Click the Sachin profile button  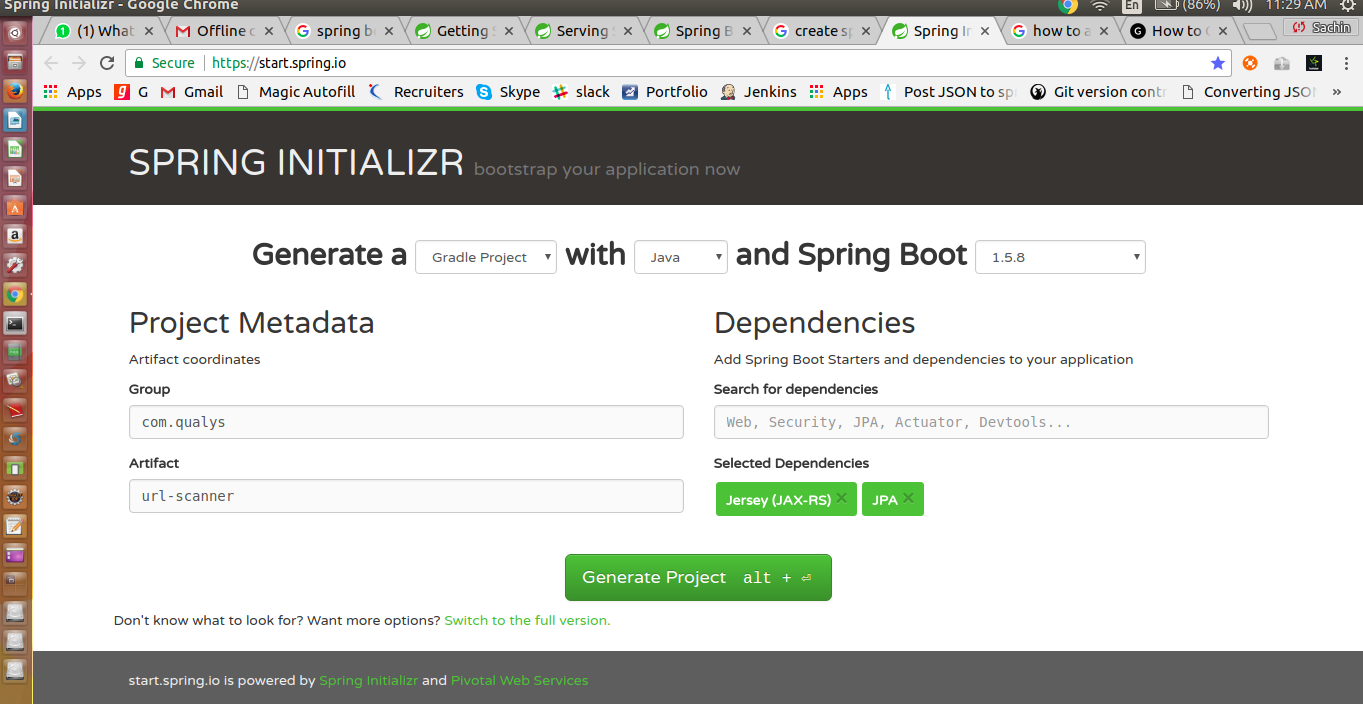(x=1322, y=27)
